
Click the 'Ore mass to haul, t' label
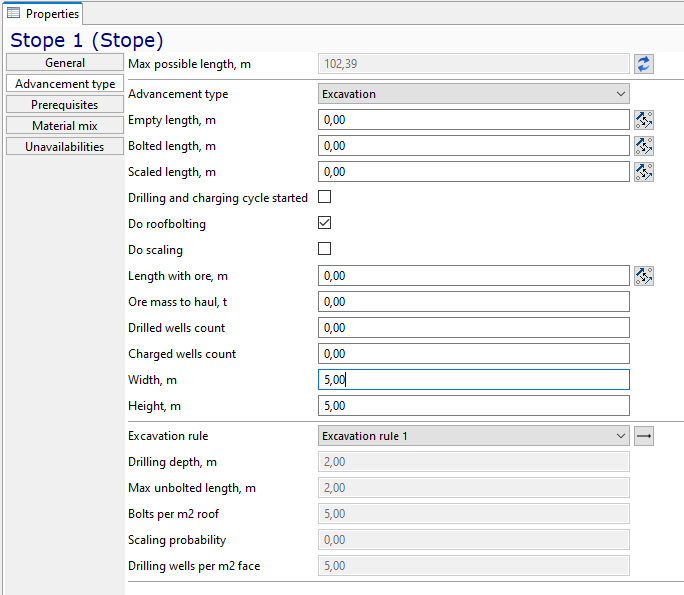(x=178, y=302)
